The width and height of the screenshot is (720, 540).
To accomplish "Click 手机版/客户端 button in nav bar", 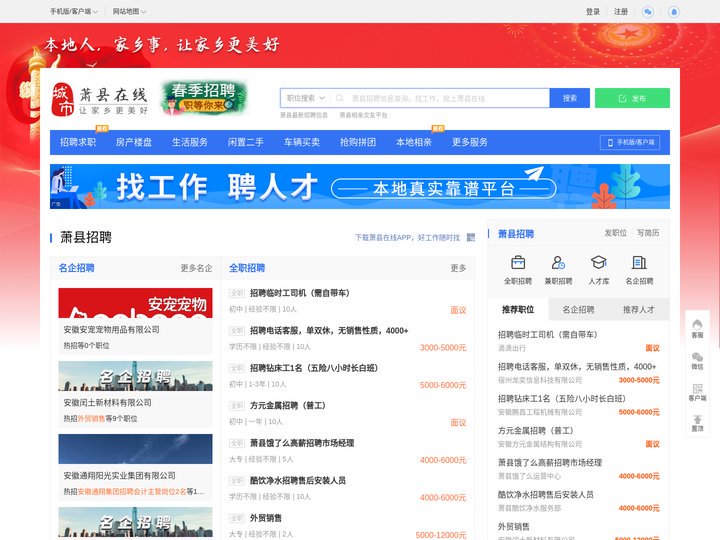I will pos(630,142).
